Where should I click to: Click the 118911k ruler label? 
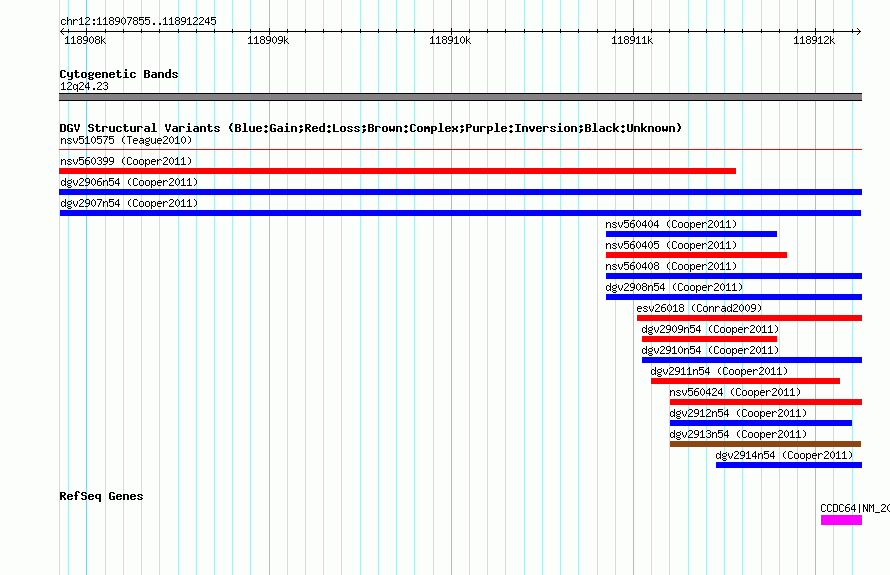(x=632, y=40)
